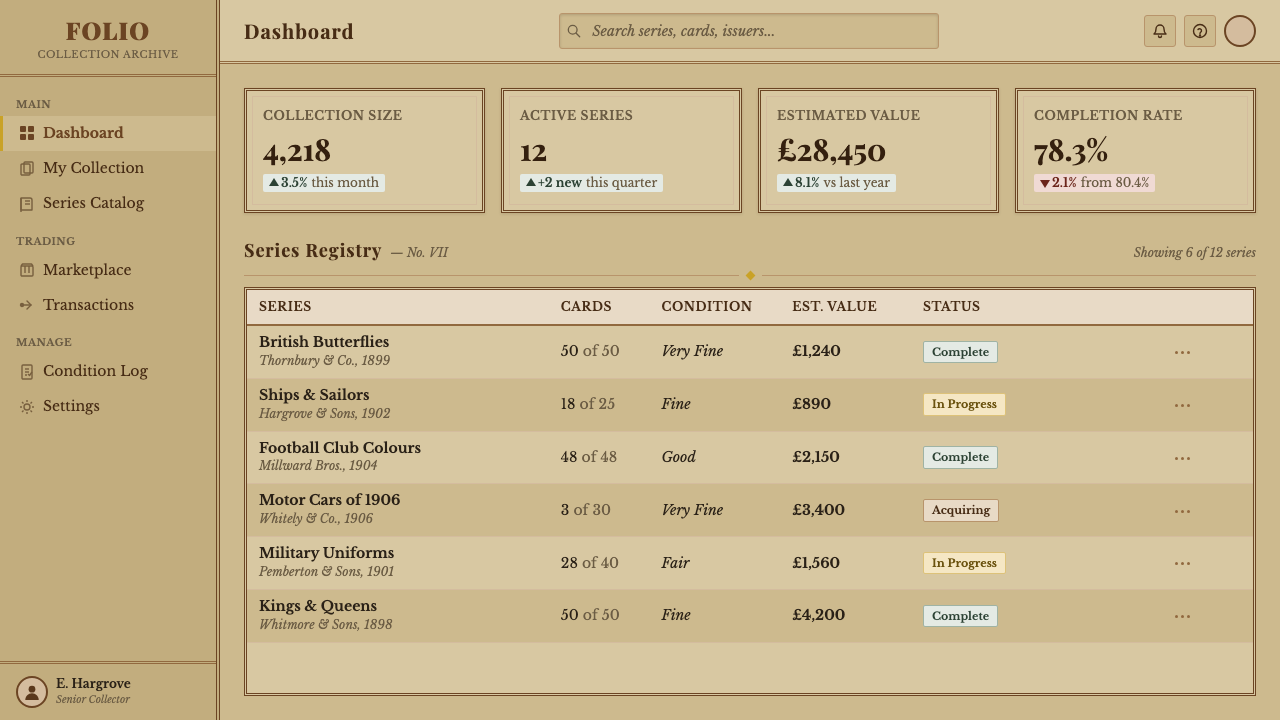1280x720 pixels.
Task: Sort by the CONDITION column header
Action: (x=706, y=306)
